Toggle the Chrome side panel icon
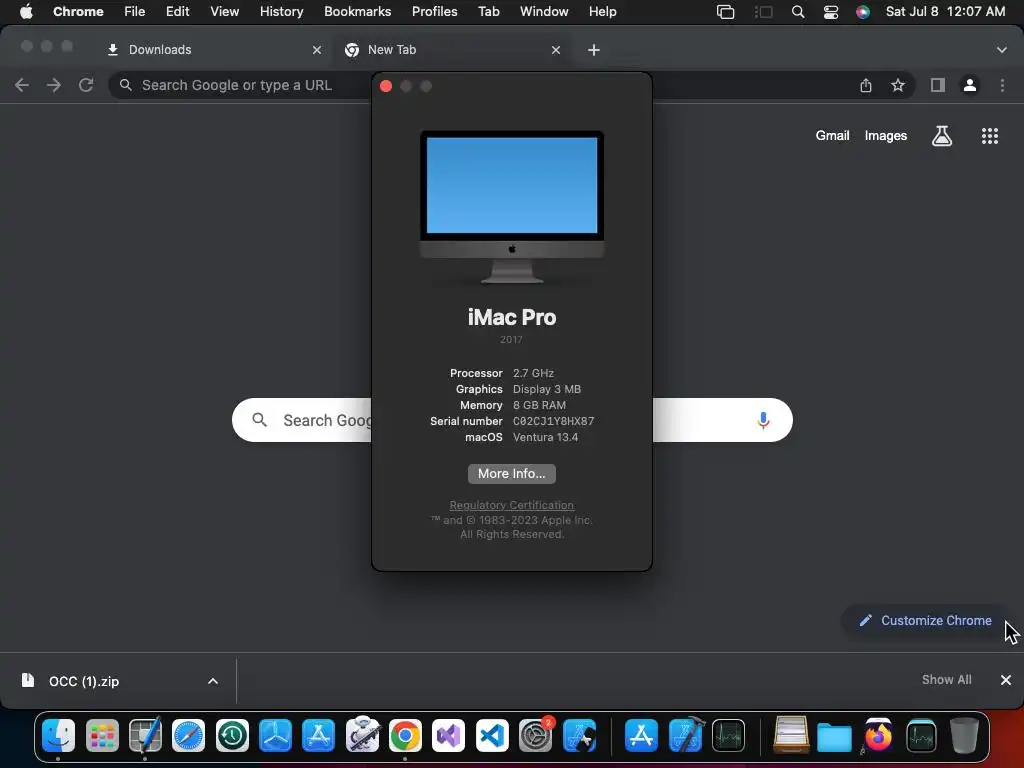The image size is (1024, 768). [x=937, y=85]
